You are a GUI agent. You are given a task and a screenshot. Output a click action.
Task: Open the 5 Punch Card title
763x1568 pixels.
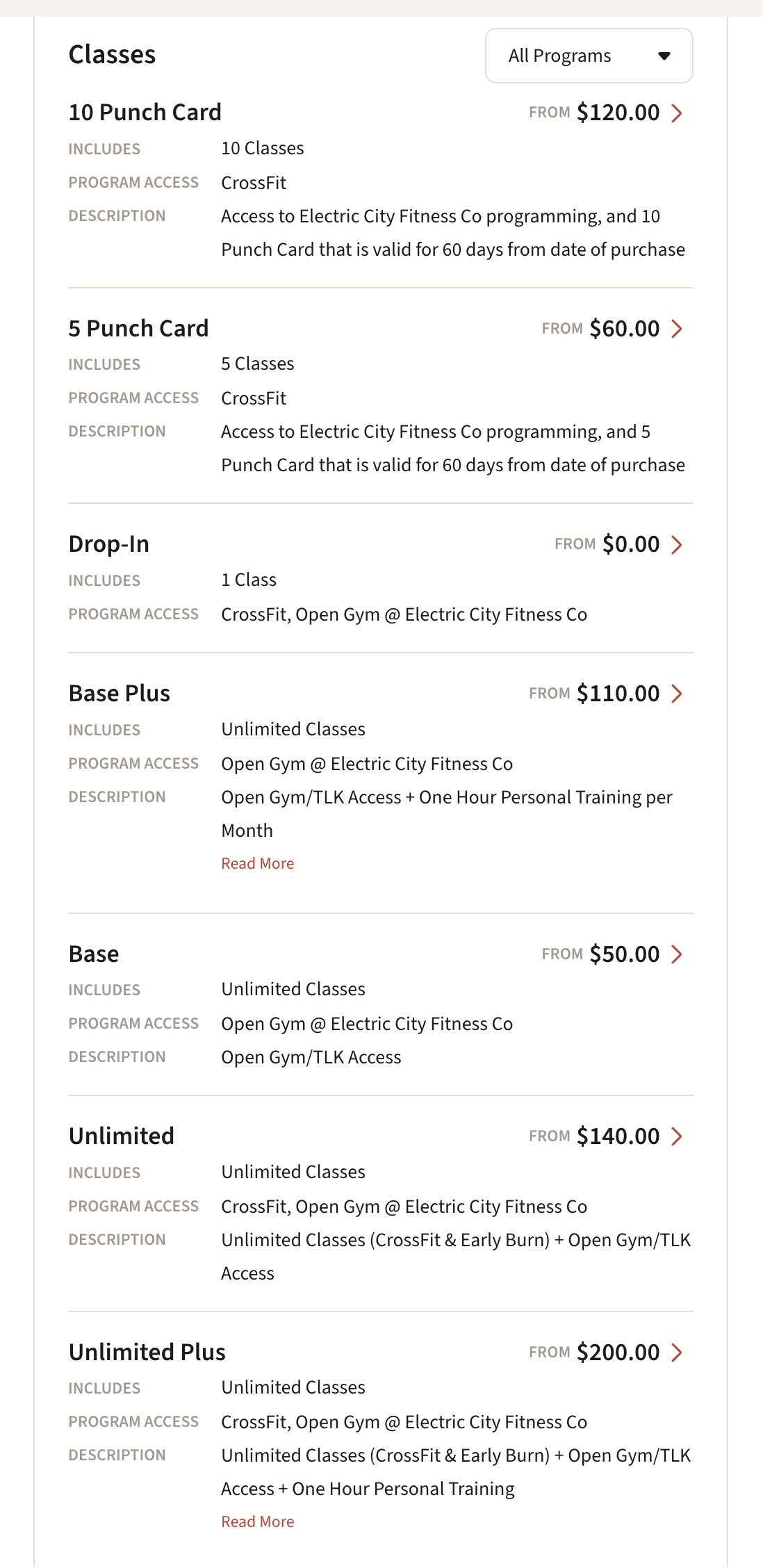click(139, 329)
